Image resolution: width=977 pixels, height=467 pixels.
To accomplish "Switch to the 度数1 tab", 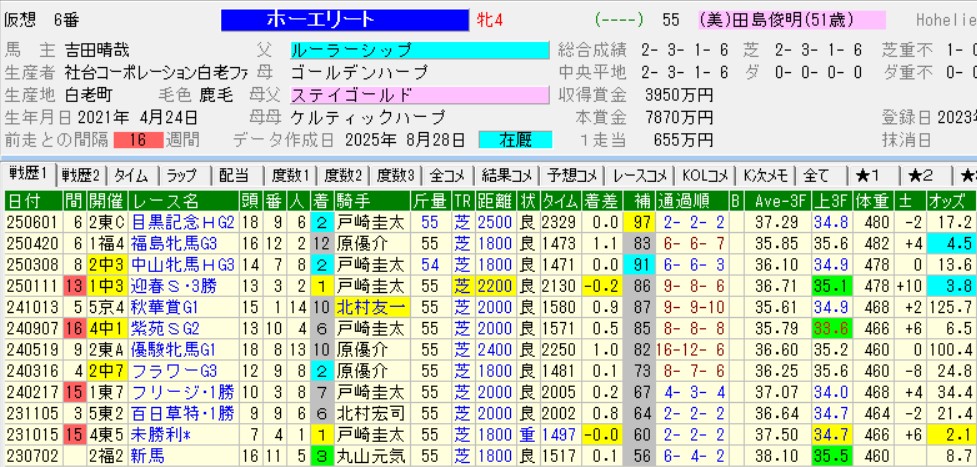I will 289,174.
